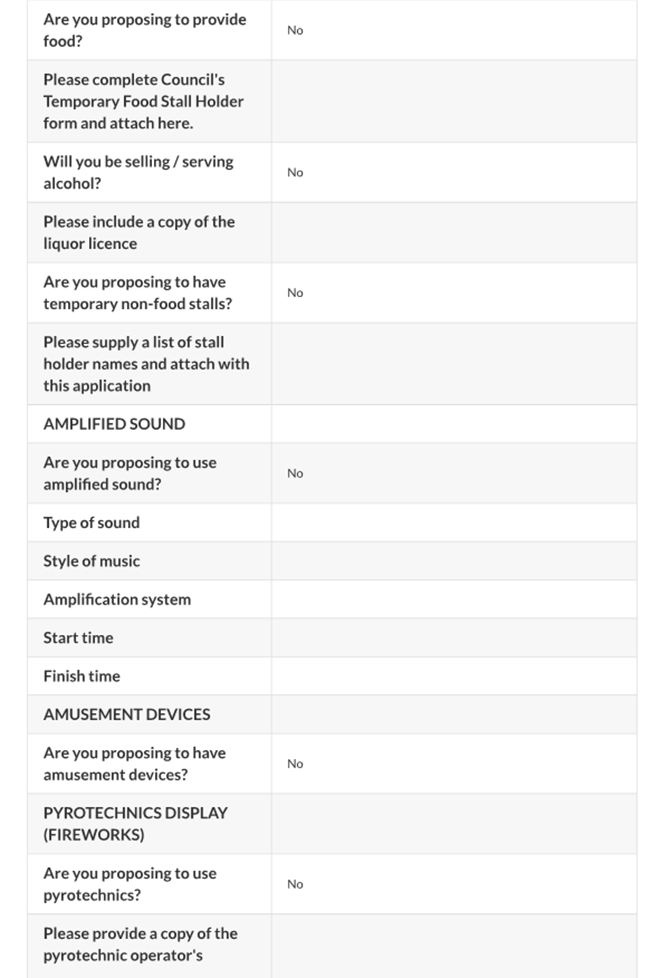Click the temporary non-food stalls question

point(137,292)
